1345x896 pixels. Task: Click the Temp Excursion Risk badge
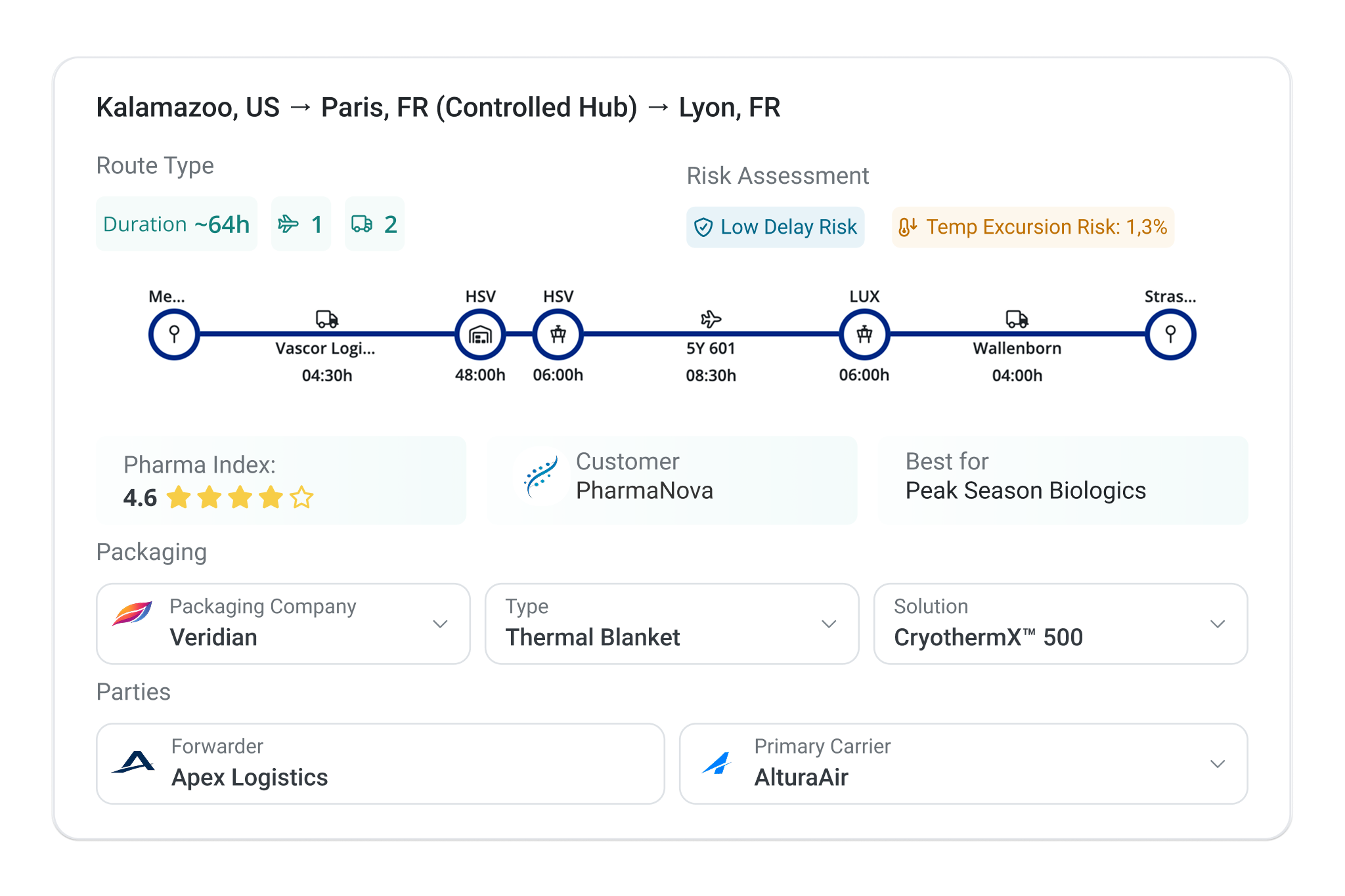[x=1032, y=227]
